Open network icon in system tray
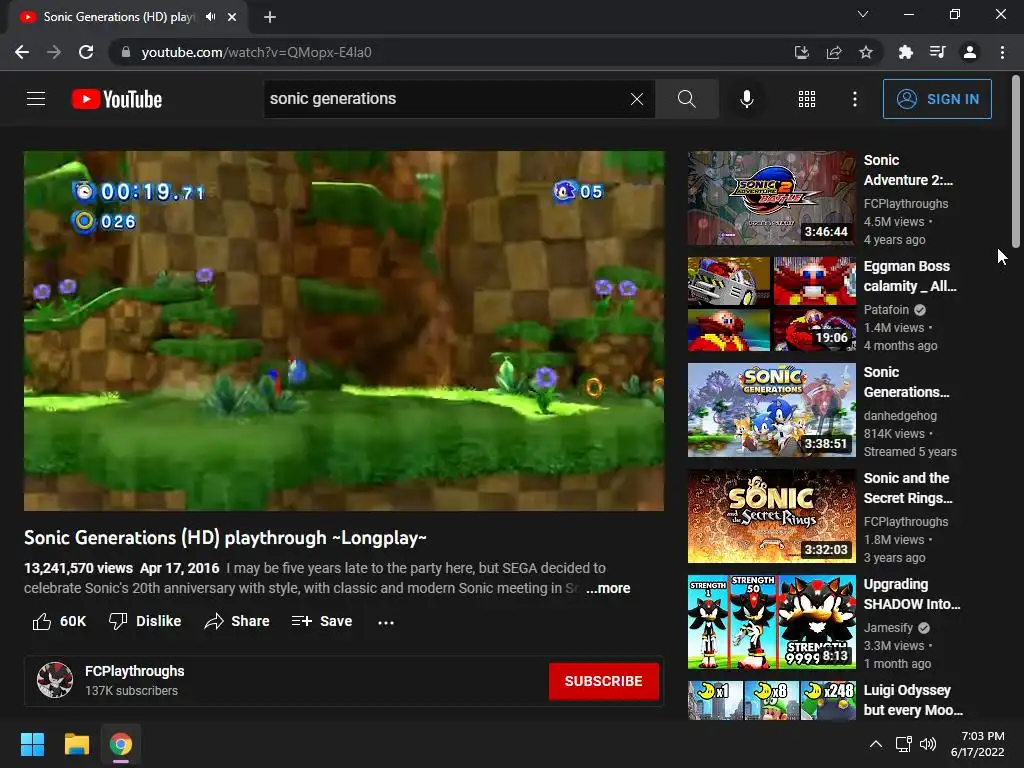This screenshot has width=1024, height=768. 903,744
